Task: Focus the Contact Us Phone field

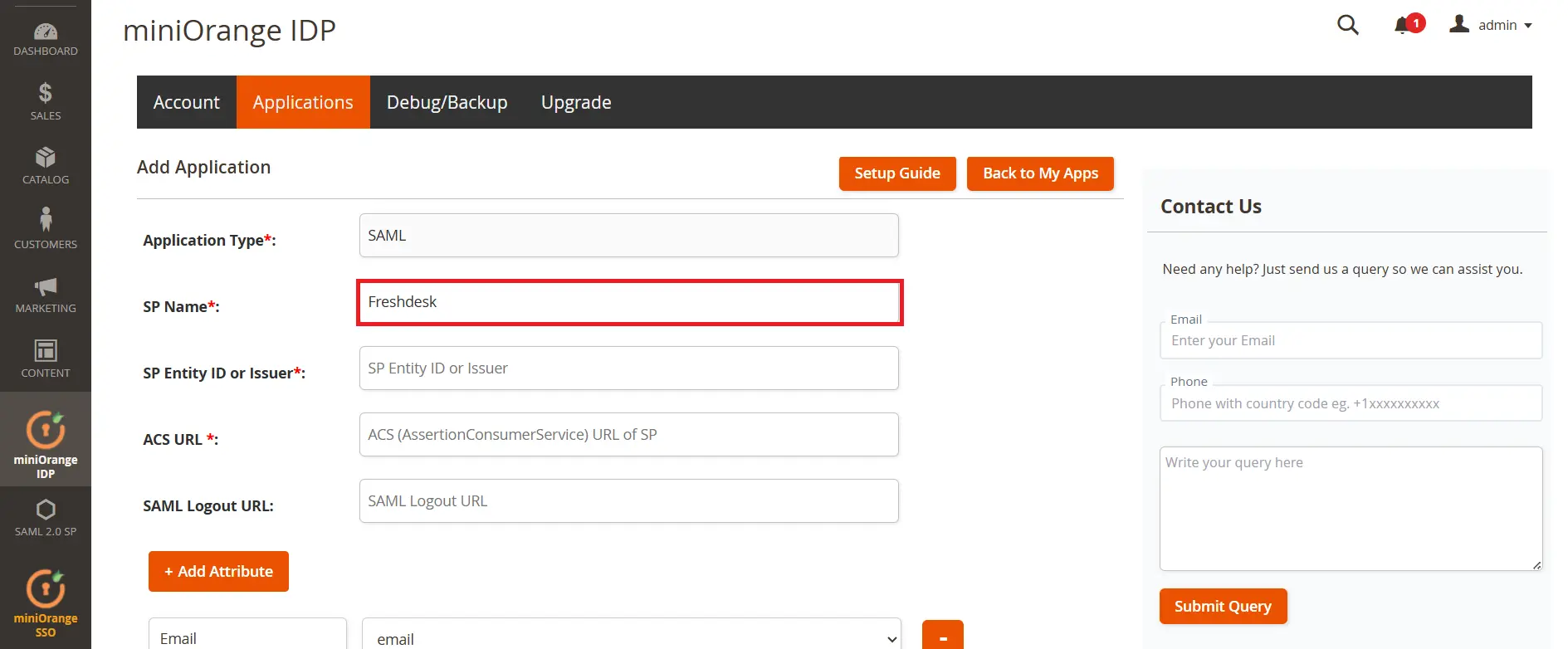Action: (1351, 403)
